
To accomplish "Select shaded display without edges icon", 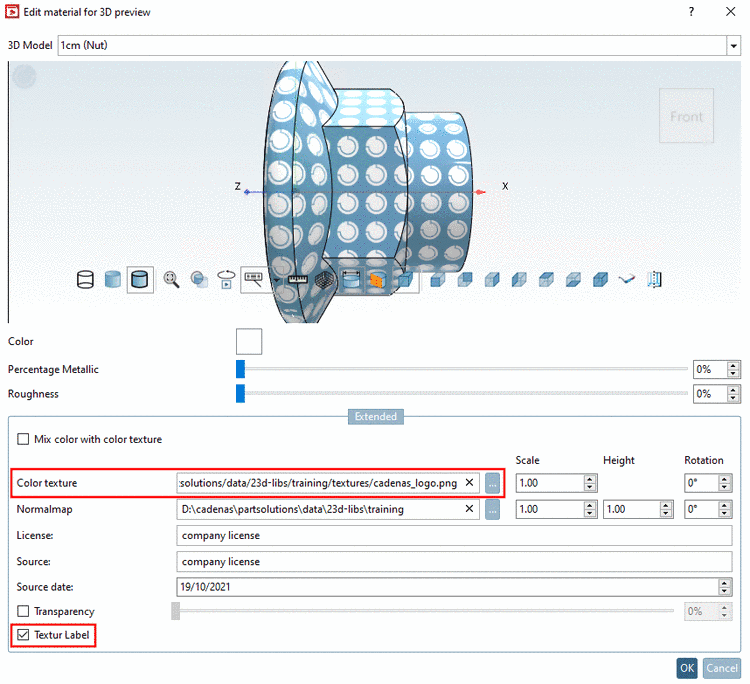I will click(112, 280).
